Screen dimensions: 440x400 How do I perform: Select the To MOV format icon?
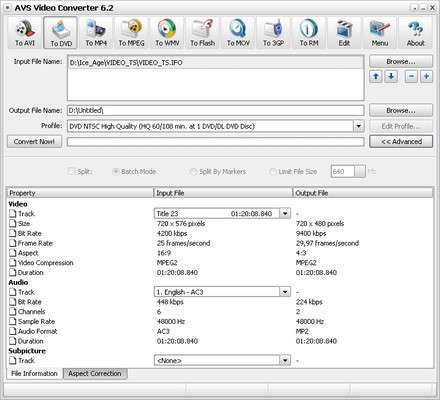[x=238, y=33]
